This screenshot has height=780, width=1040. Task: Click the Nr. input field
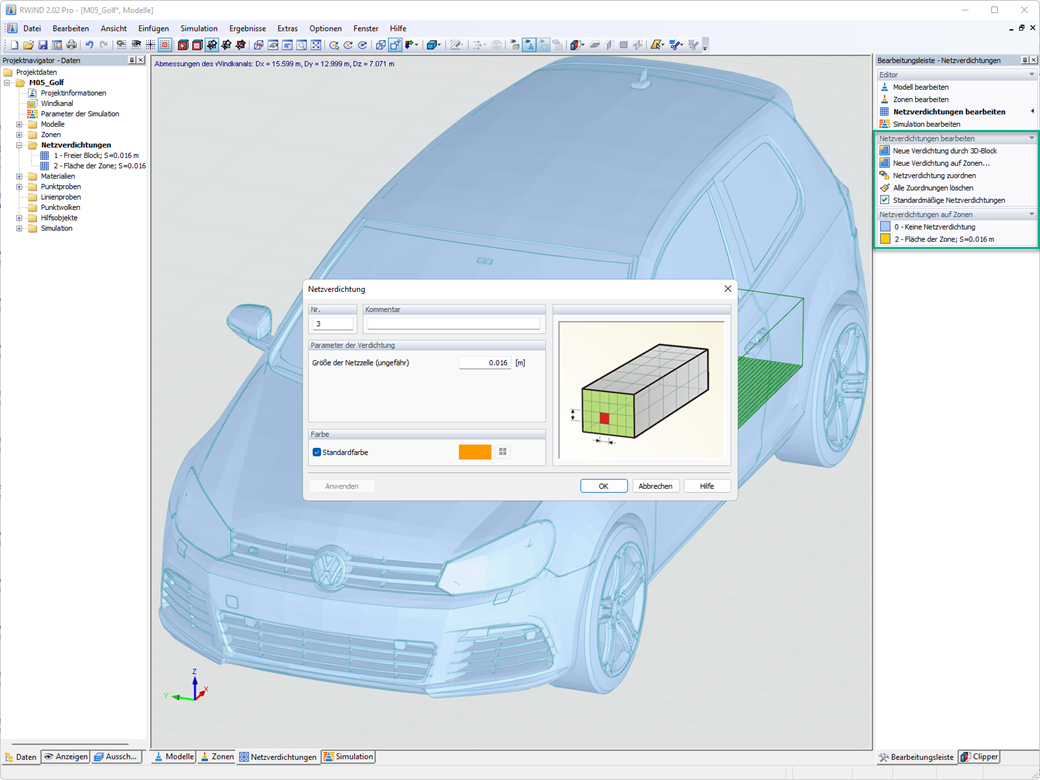333,324
